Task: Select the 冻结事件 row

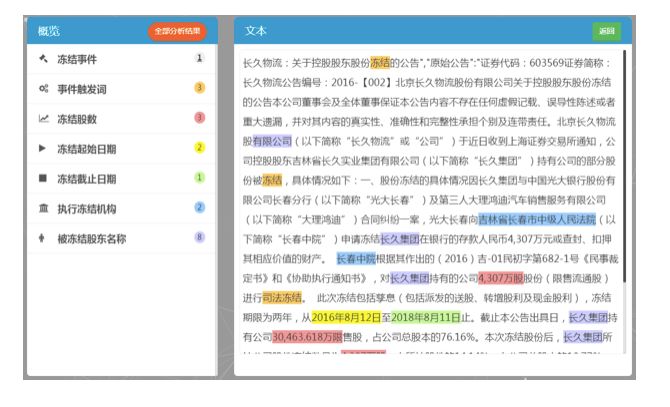Action: [x=122, y=59]
